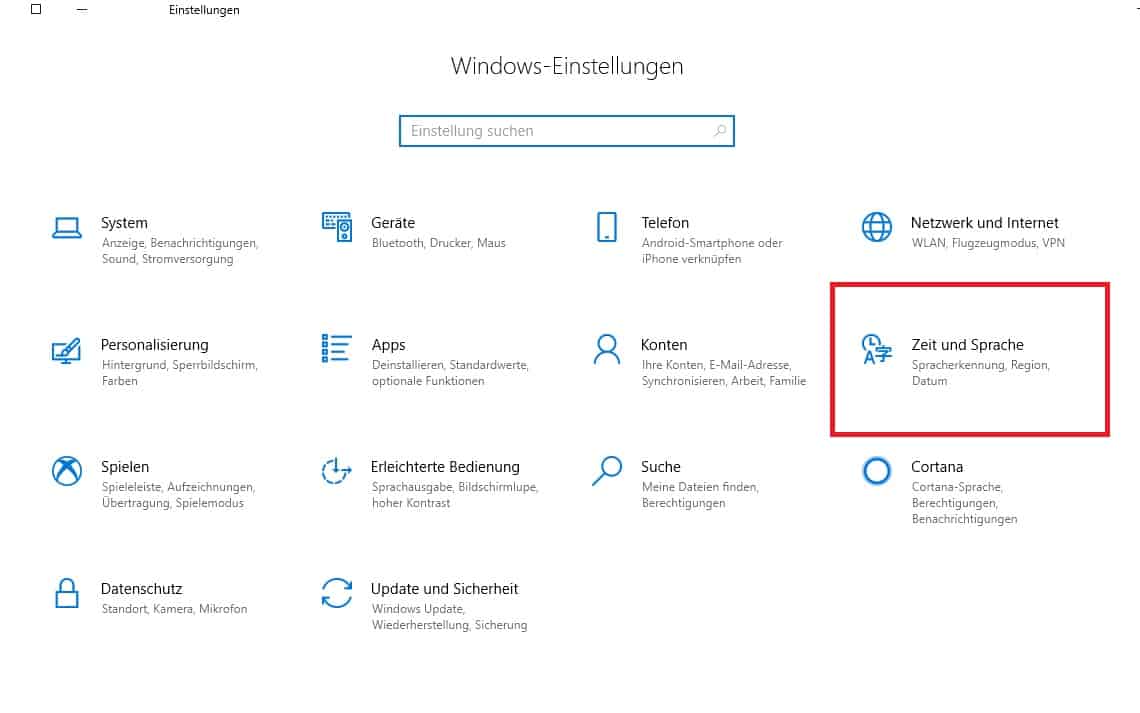Click the Suche magnifier icon

tap(606, 470)
